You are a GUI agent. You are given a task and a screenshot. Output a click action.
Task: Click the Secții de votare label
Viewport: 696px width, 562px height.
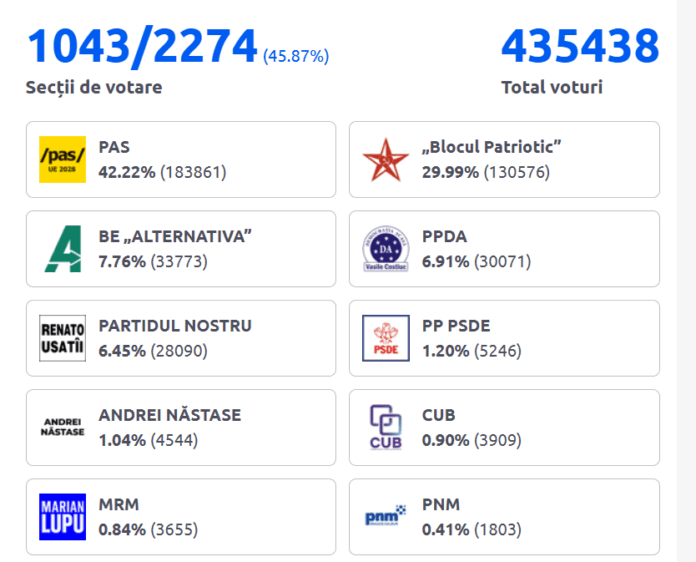[x=94, y=88]
